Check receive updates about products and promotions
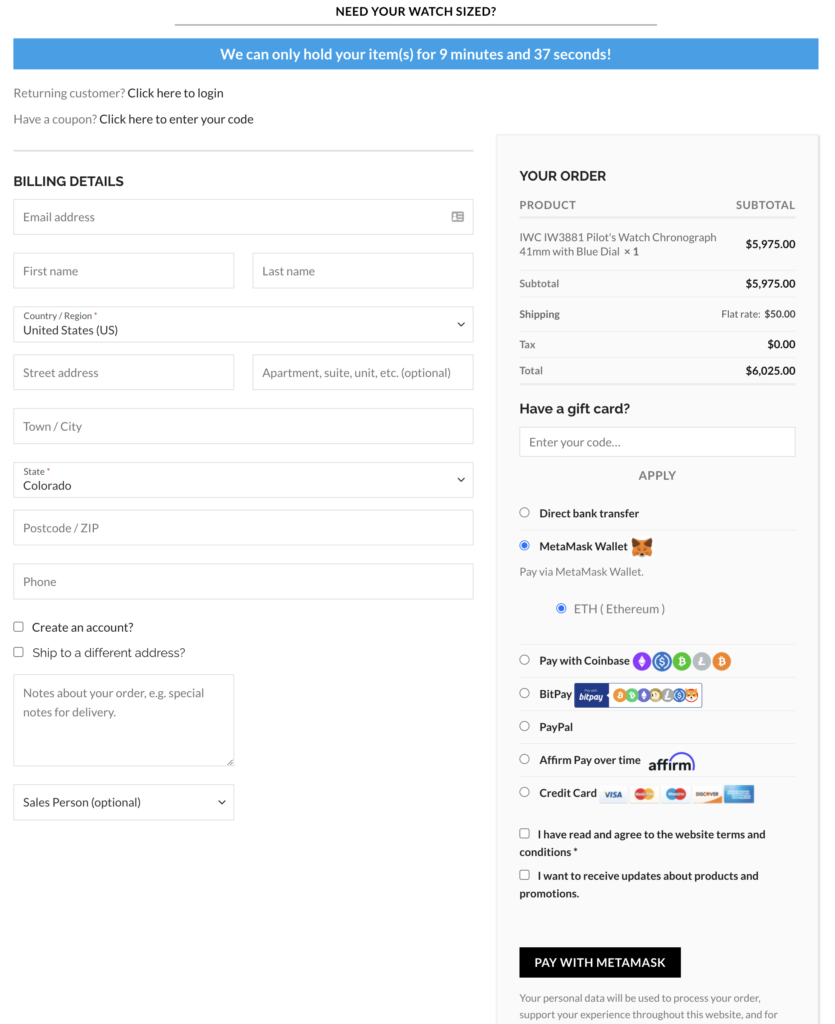This screenshot has width=835, height=1024. 524,875
